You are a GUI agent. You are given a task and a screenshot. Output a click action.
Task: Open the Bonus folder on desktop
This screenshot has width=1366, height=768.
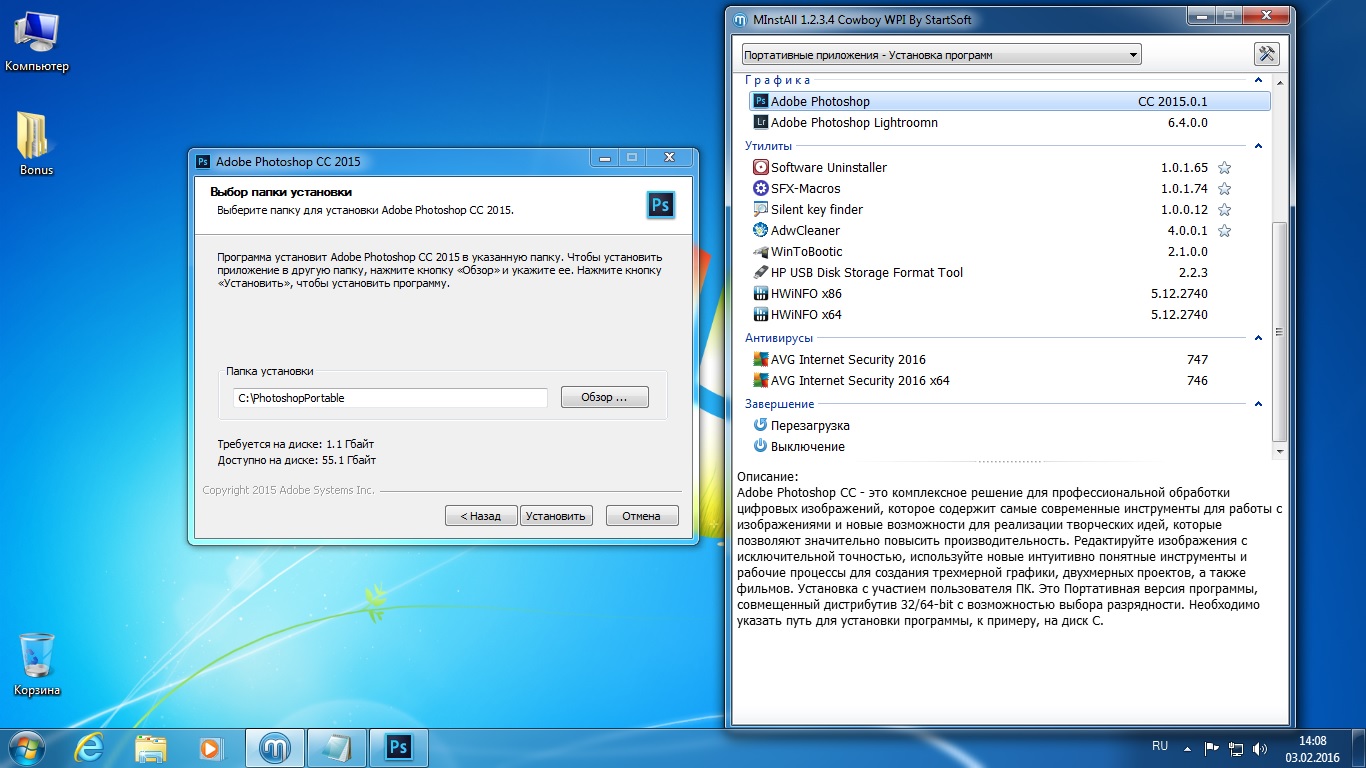tap(37, 143)
